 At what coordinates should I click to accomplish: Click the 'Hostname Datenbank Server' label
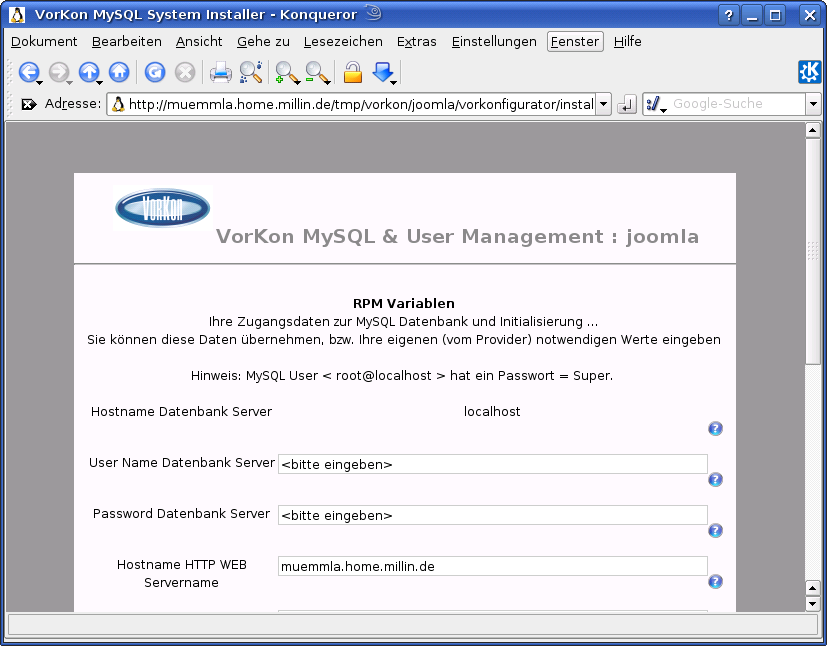pyautogui.click(x=181, y=412)
